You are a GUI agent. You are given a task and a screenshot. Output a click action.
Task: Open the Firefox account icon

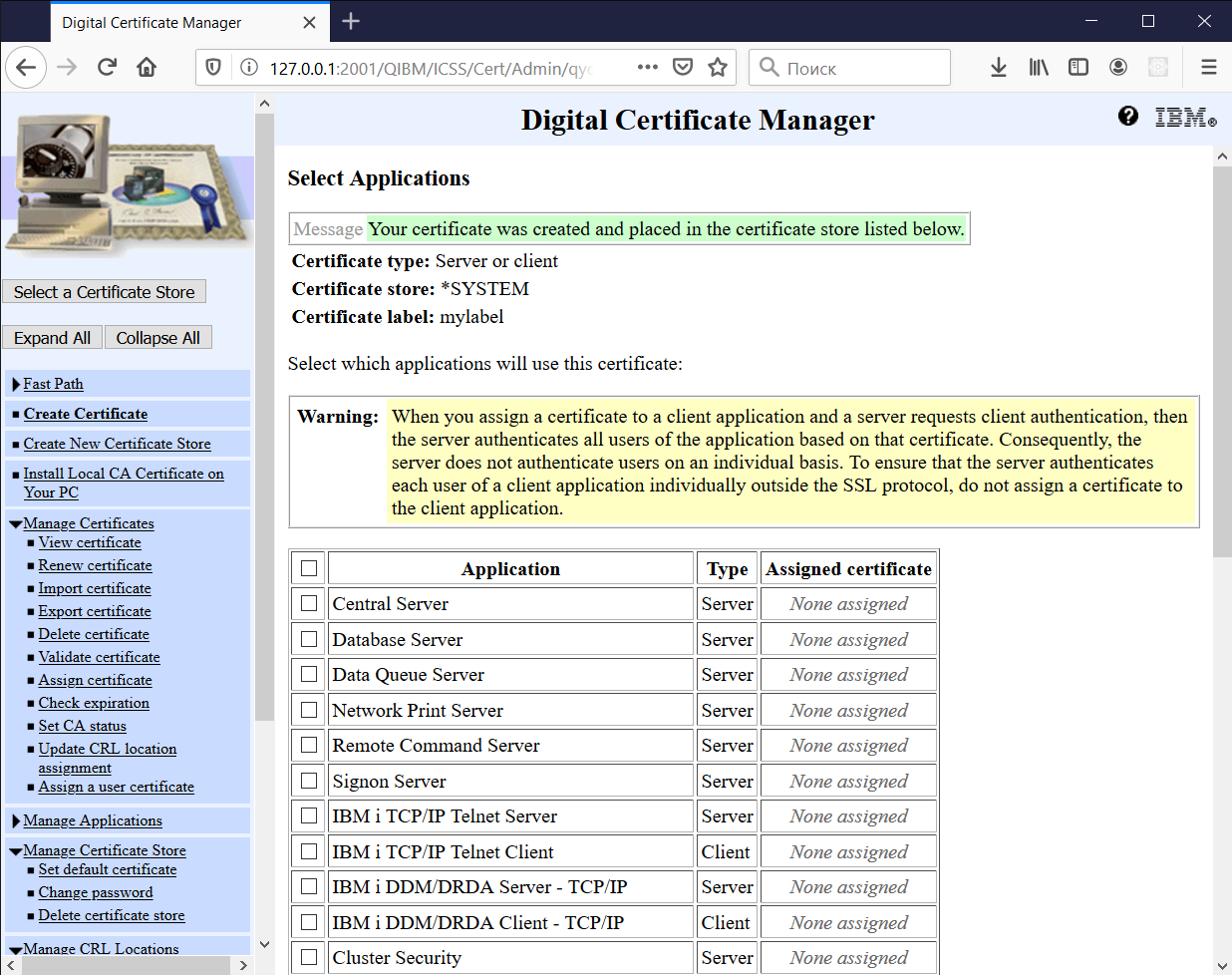(x=1118, y=68)
